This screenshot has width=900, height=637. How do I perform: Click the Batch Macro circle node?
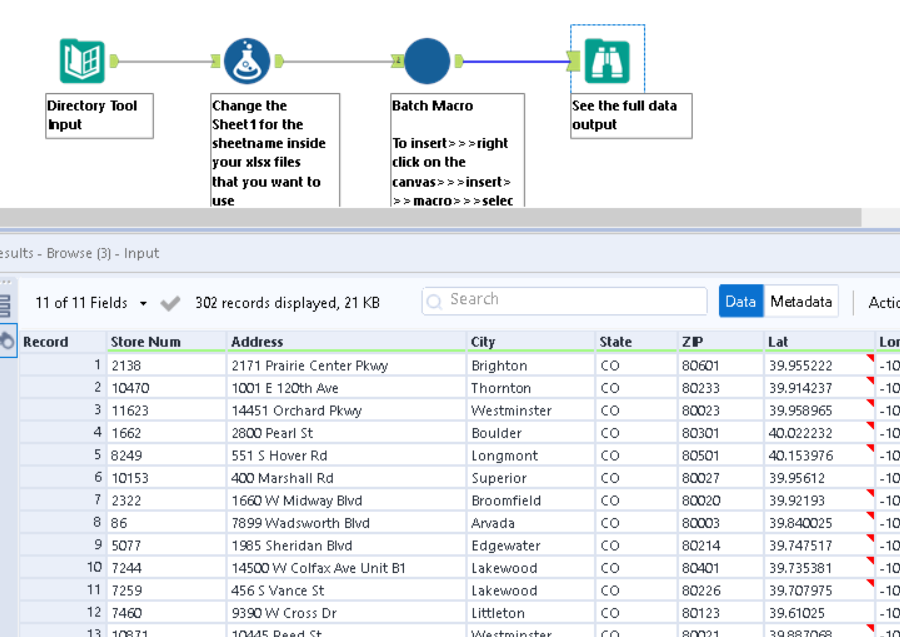pyautogui.click(x=427, y=61)
